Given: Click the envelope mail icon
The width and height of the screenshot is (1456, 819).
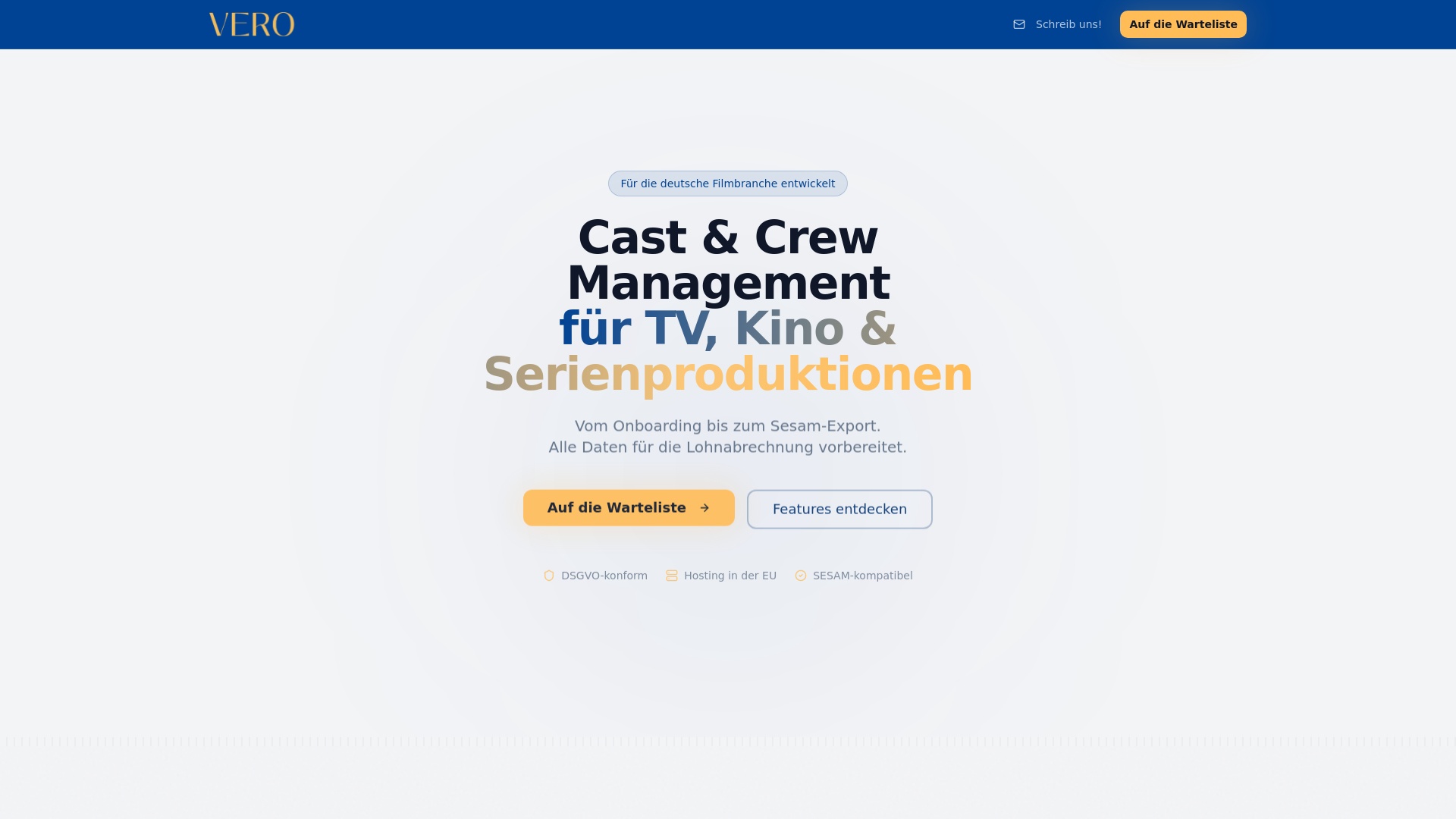Looking at the screenshot, I should tap(1019, 24).
